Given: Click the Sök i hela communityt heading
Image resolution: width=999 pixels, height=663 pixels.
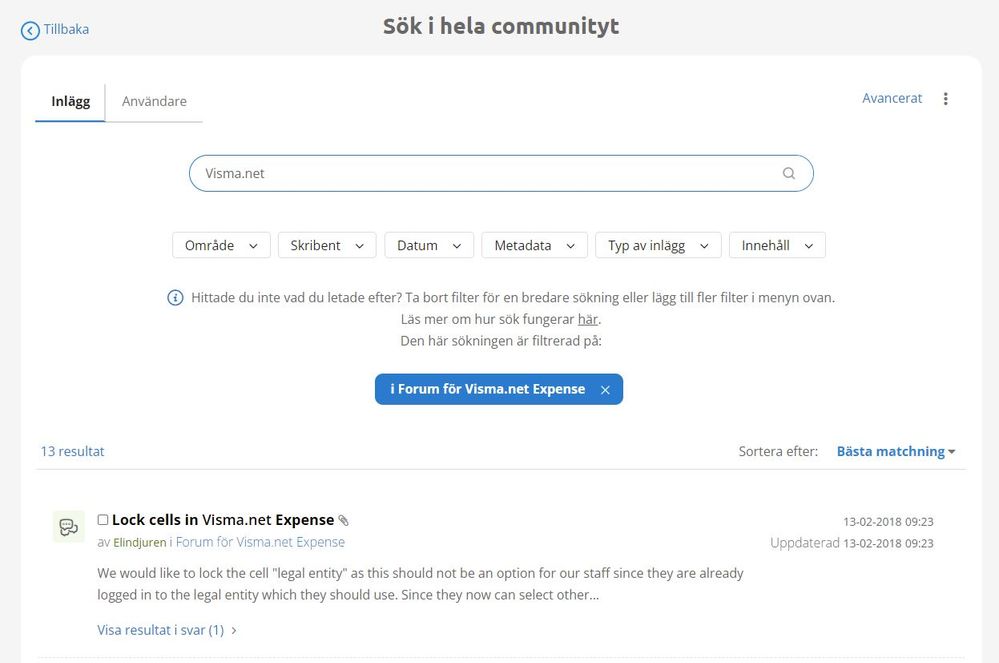Looking at the screenshot, I should pos(501,26).
